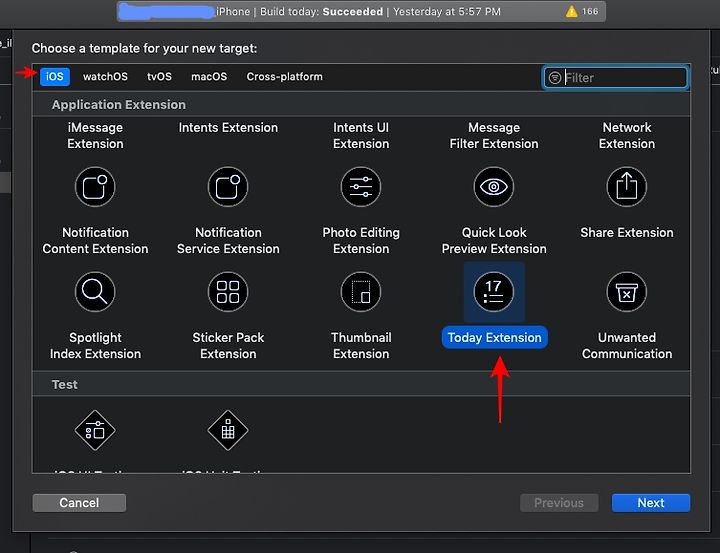Choose the Photo Editing Extension sliders icon

[361, 187]
